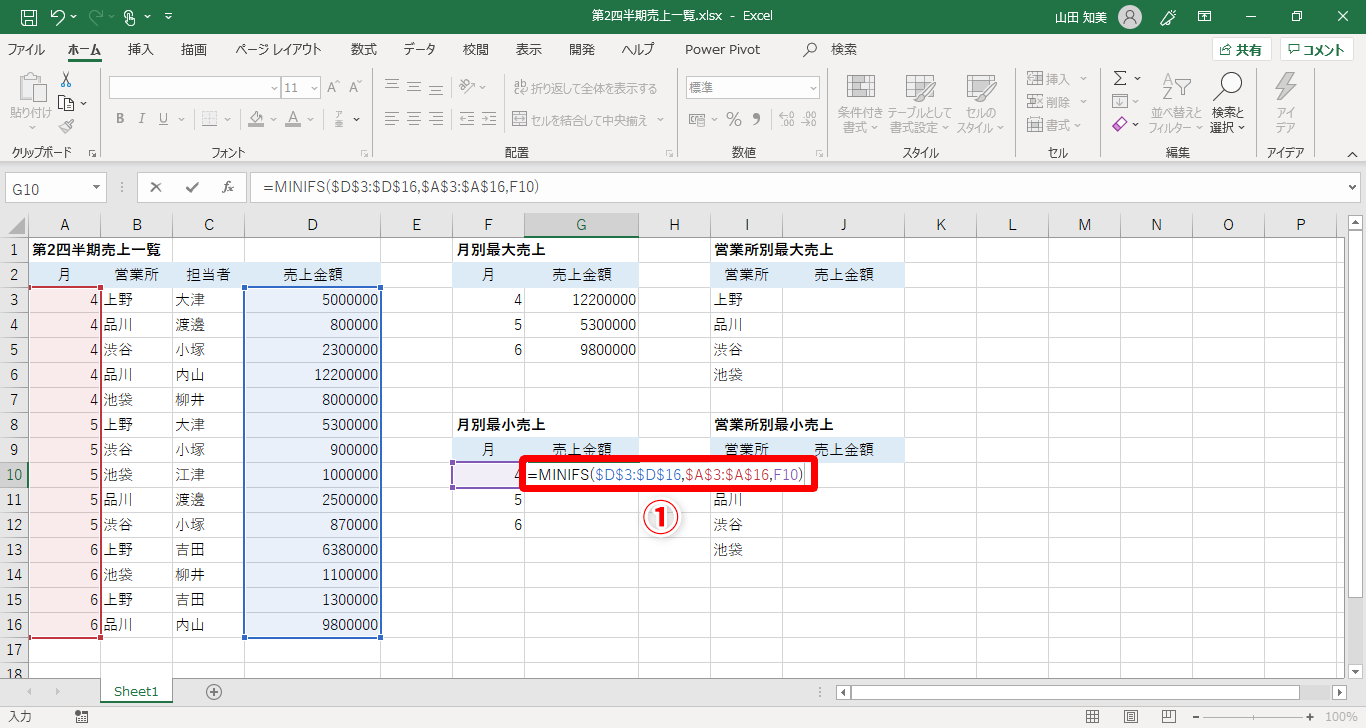Switch to the 挿入 ribbon tab

pos(141,49)
